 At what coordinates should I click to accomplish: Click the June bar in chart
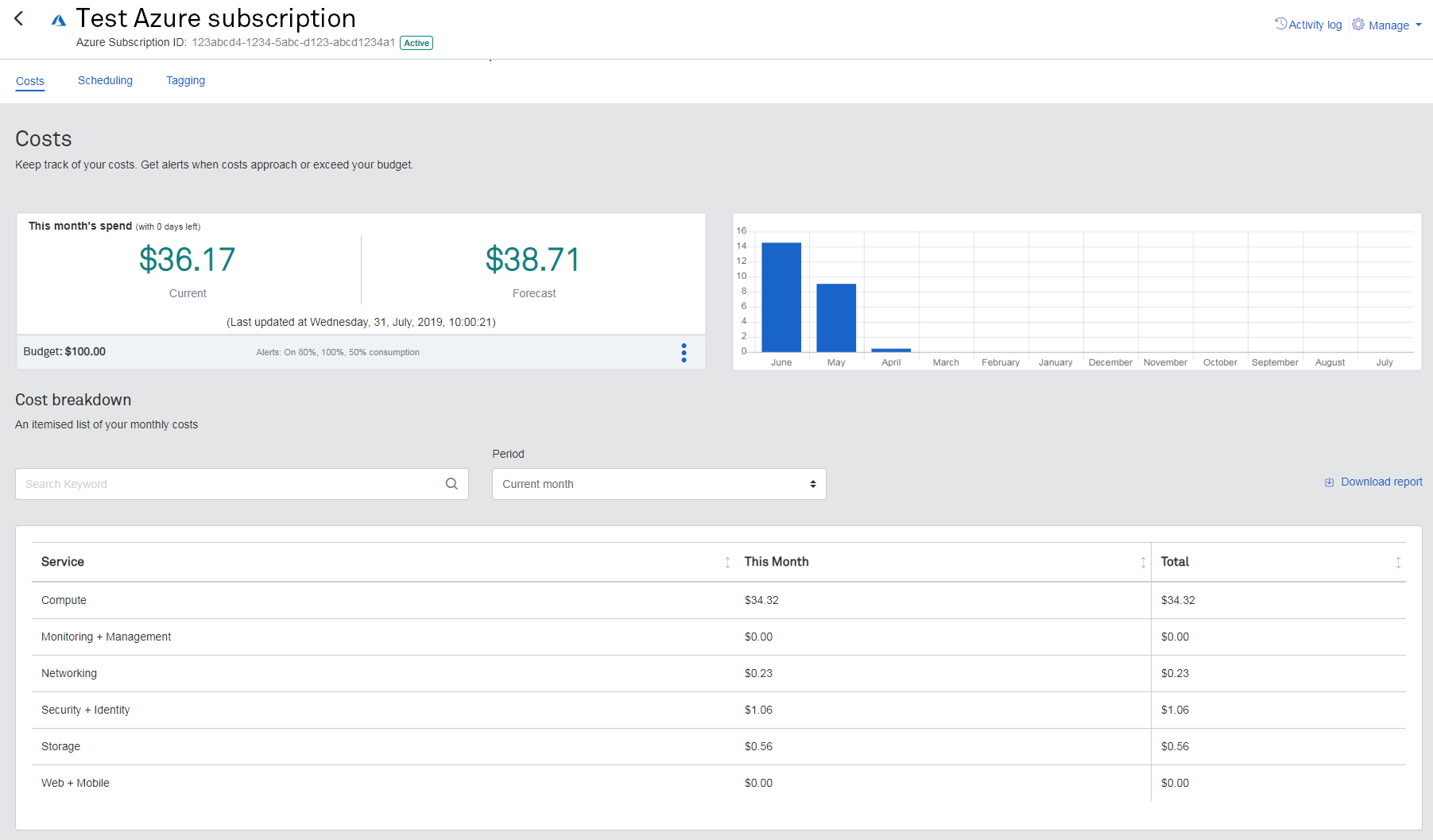pos(781,297)
